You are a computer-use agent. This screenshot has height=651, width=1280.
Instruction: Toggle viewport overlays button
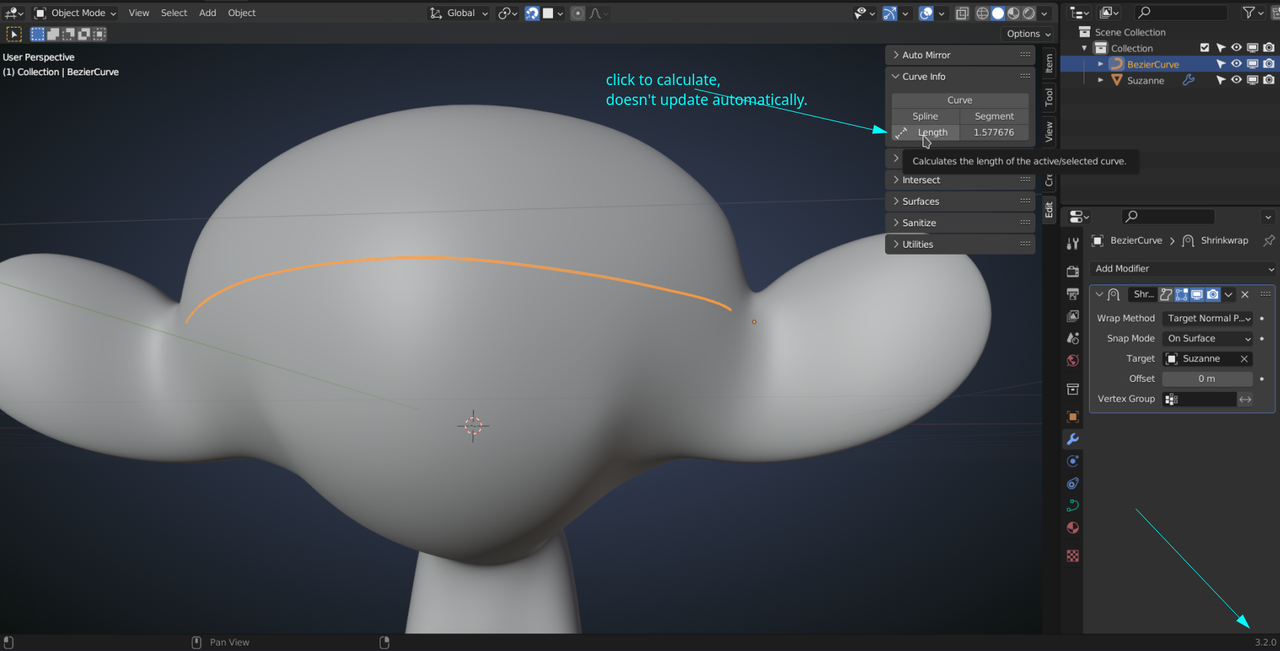(x=925, y=13)
